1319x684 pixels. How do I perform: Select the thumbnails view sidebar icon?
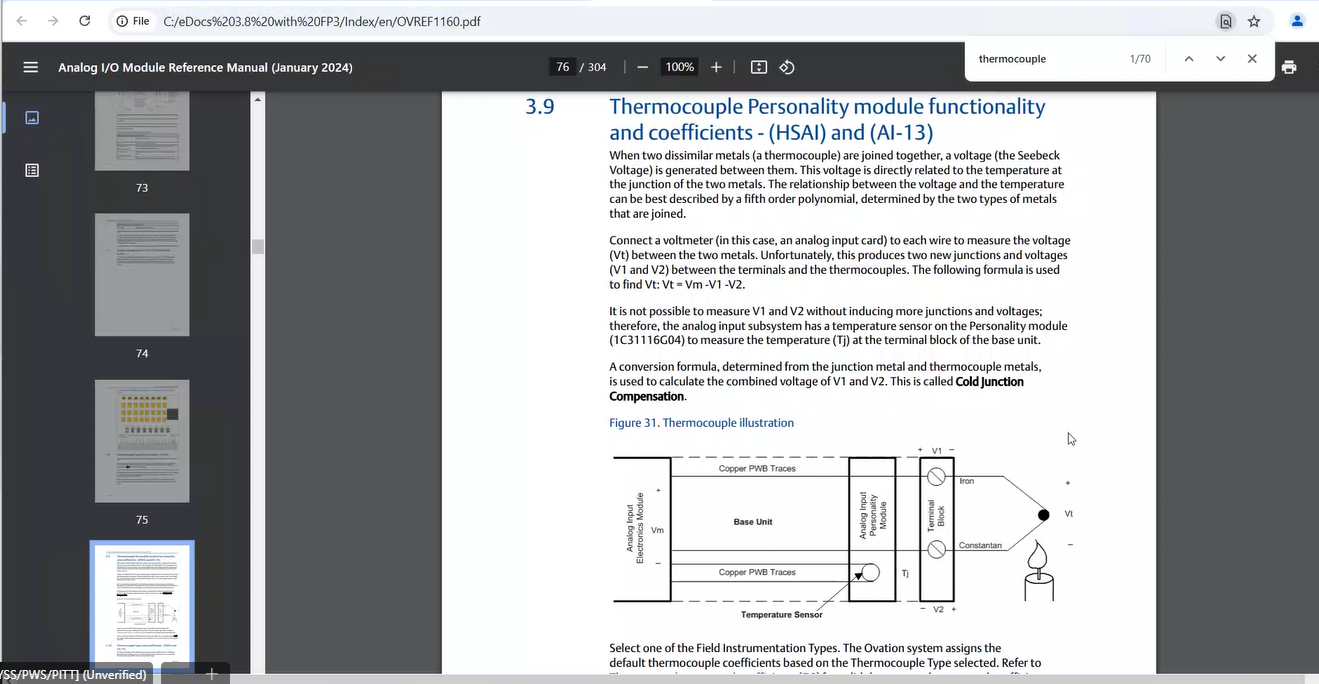pyautogui.click(x=32, y=118)
